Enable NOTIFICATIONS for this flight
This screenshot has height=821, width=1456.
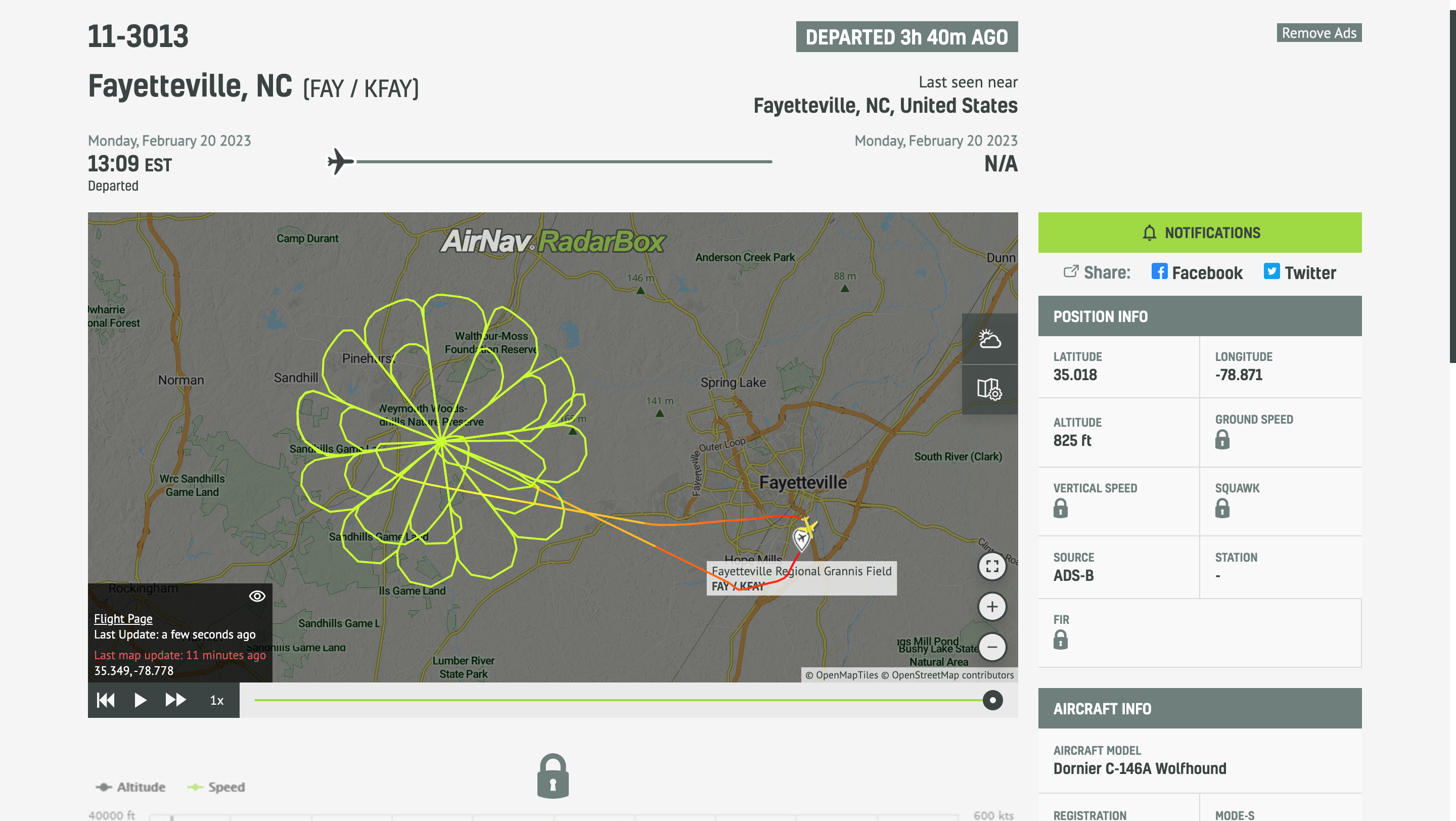(x=1200, y=233)
